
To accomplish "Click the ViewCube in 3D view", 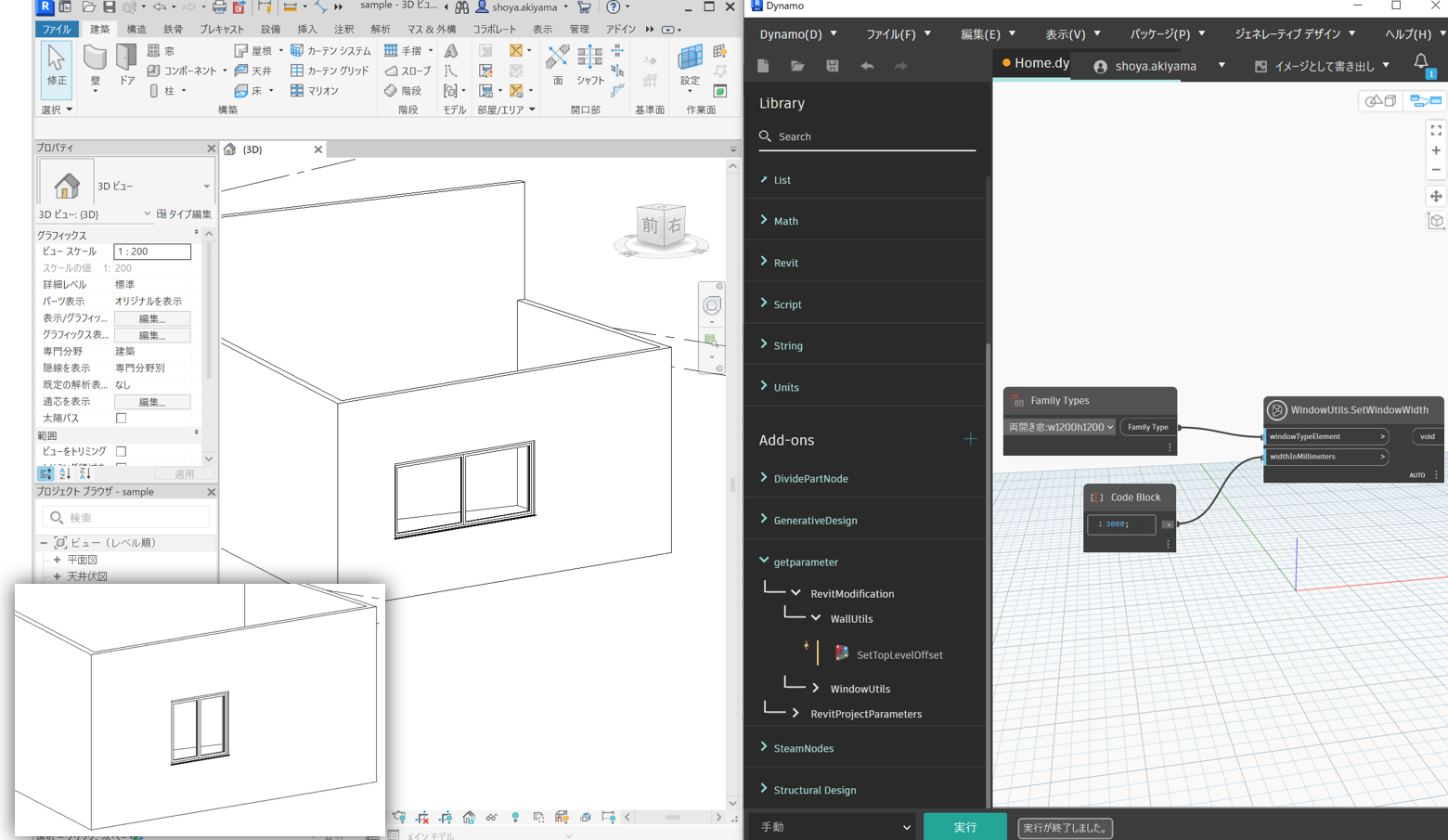I will [x=661, y=226].
